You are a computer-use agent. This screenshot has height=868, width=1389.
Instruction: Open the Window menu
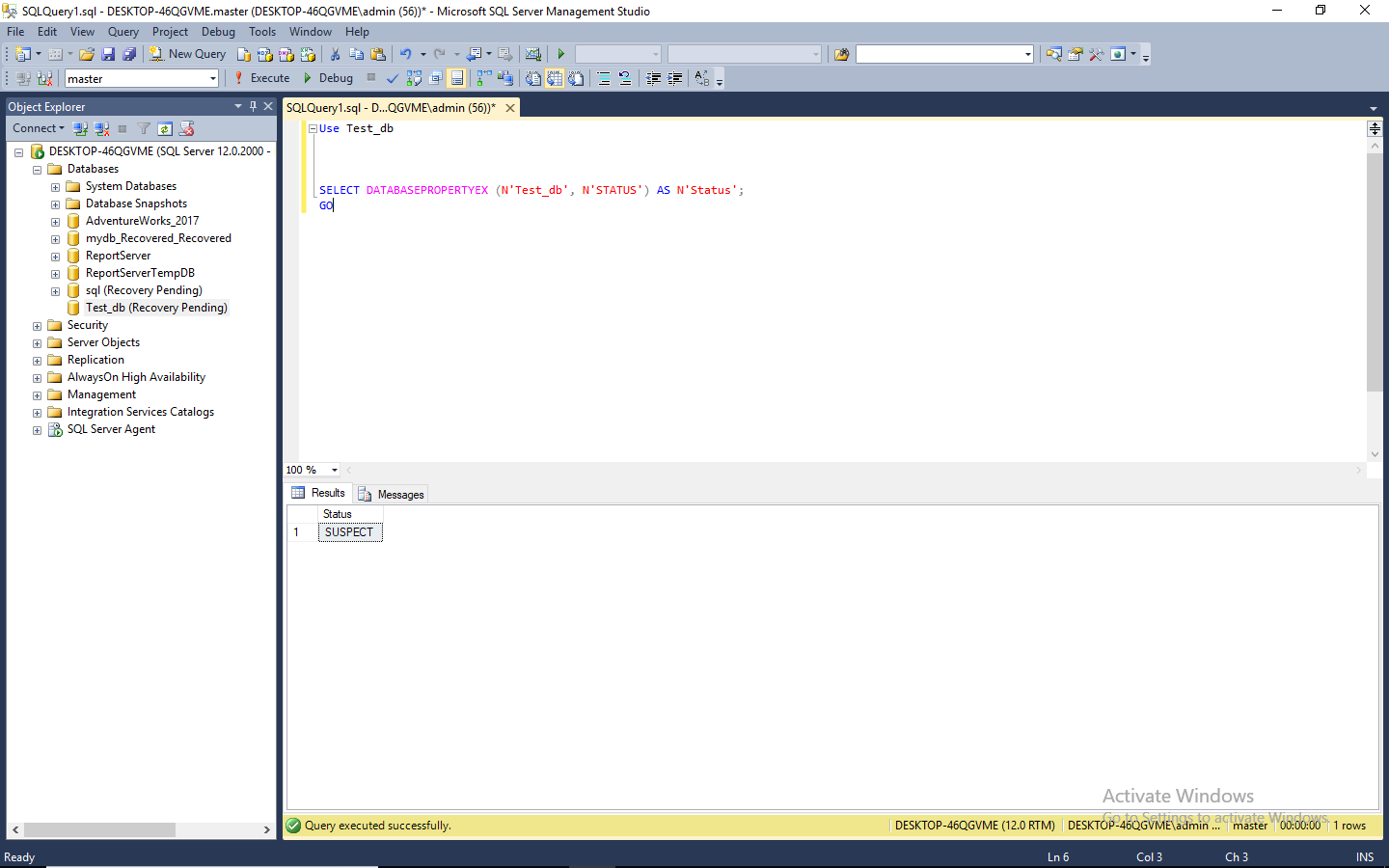tap(311, 32)
